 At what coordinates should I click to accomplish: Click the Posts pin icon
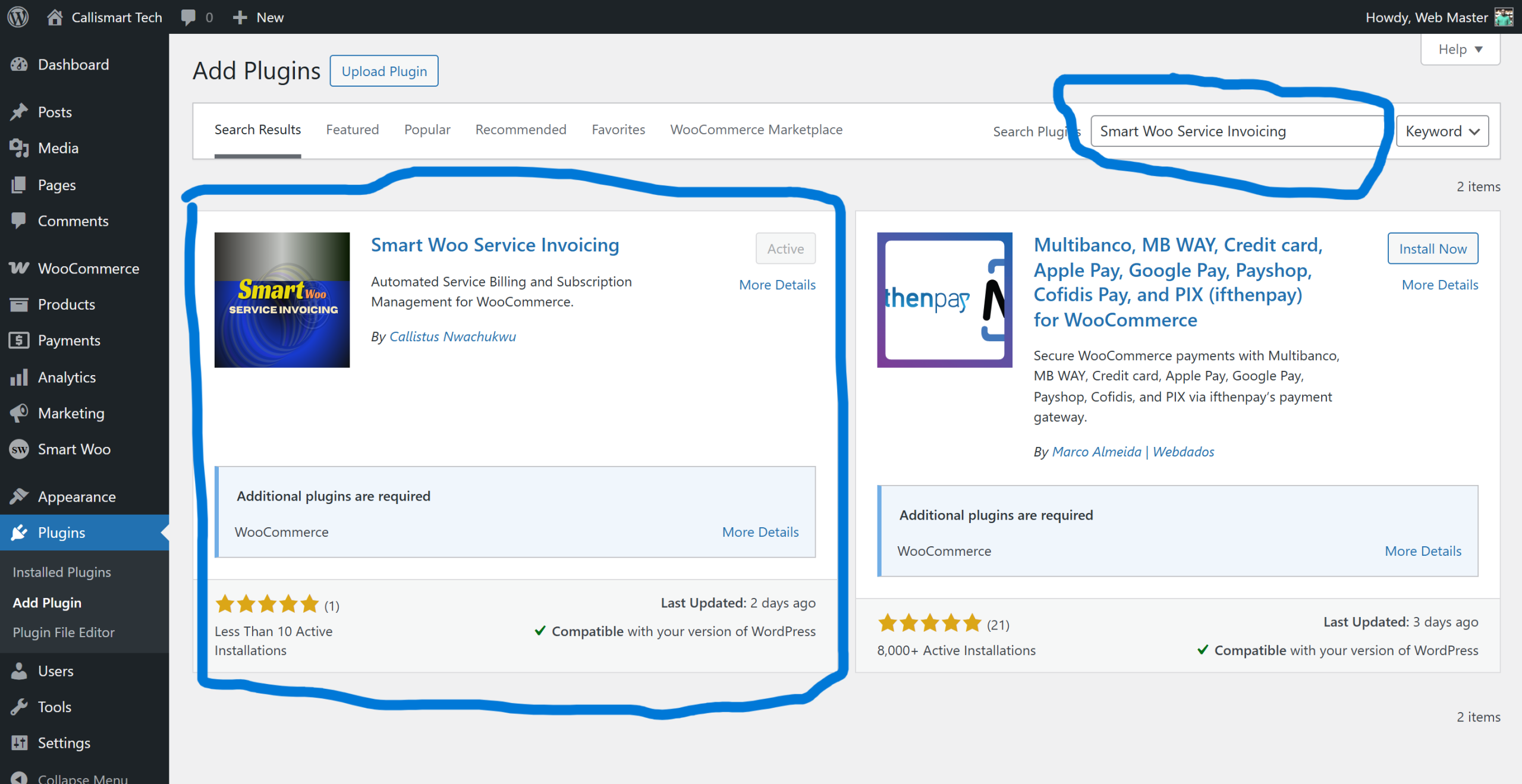pos(19,112)
